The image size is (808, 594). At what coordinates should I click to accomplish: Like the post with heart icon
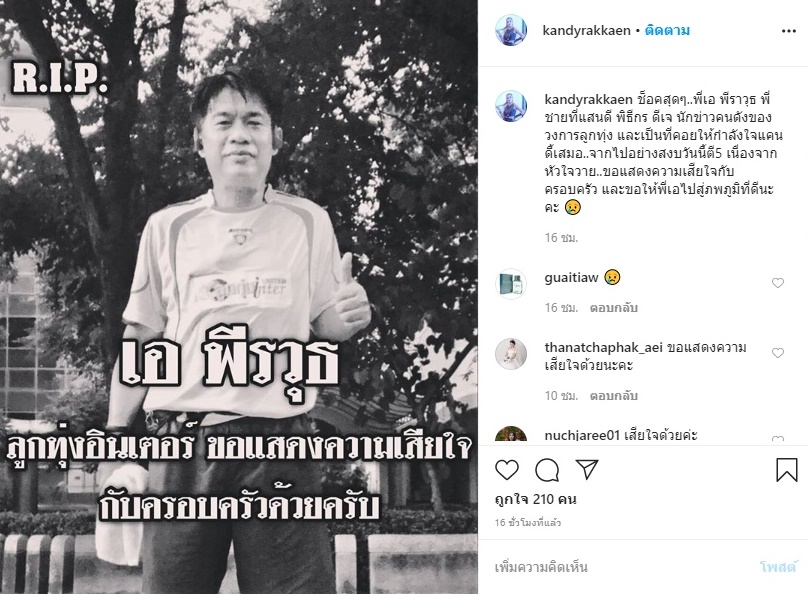[507, 470]
